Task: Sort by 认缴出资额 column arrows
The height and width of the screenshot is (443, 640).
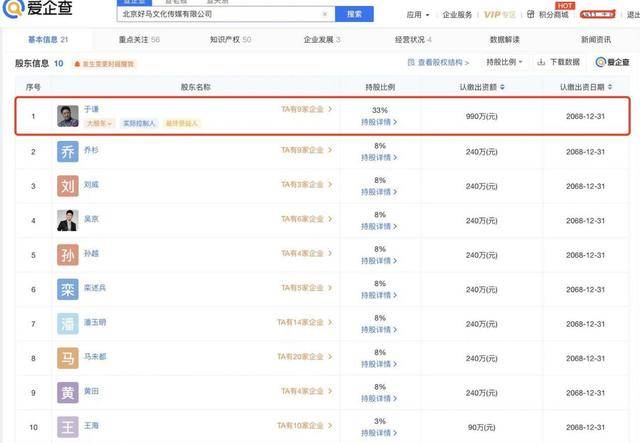Action: [502, 87]
